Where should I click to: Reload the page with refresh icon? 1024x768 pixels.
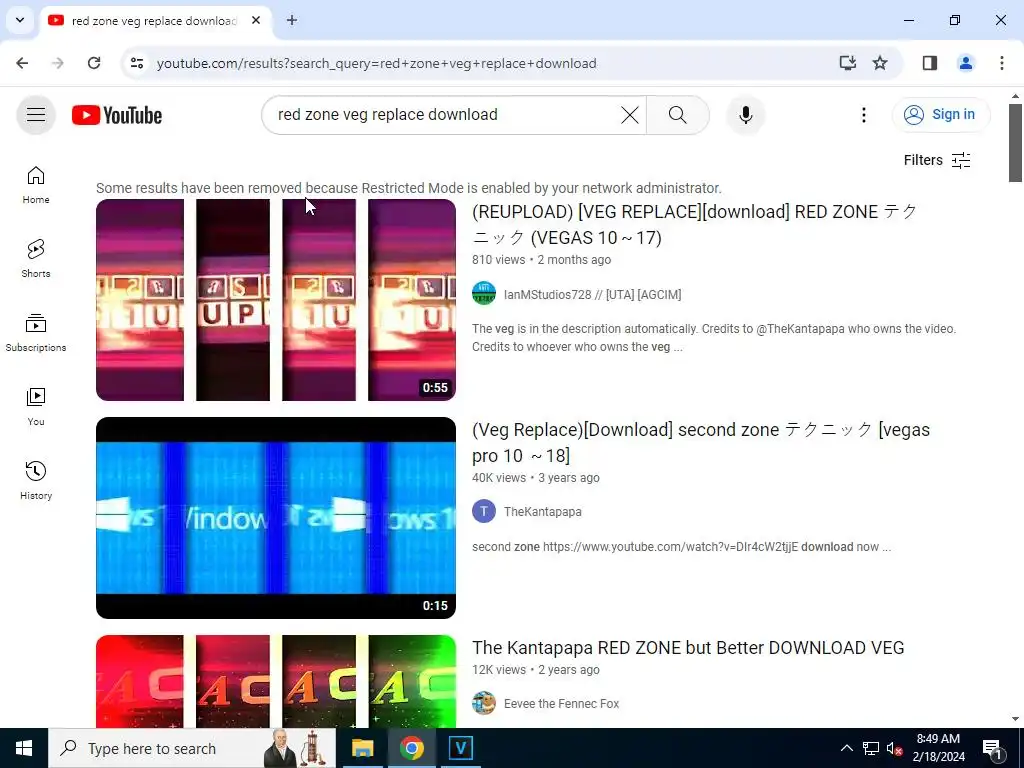point(94,63)
